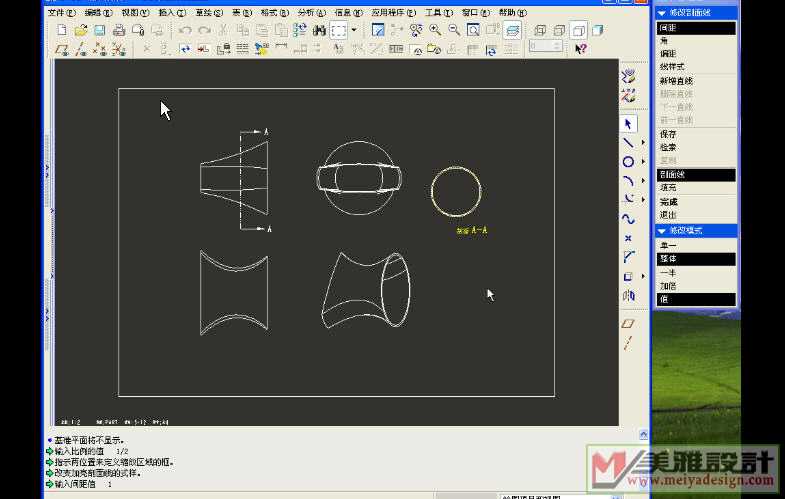
Task: Click the Open folder icon in toolbar
Action: (x=80, y=31)
